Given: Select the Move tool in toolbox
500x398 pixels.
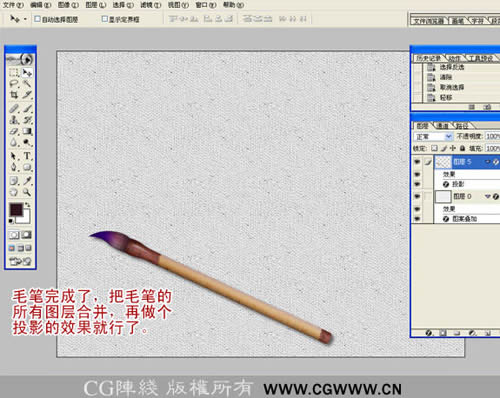Looking at the screenshot, I should click(27, 72).
